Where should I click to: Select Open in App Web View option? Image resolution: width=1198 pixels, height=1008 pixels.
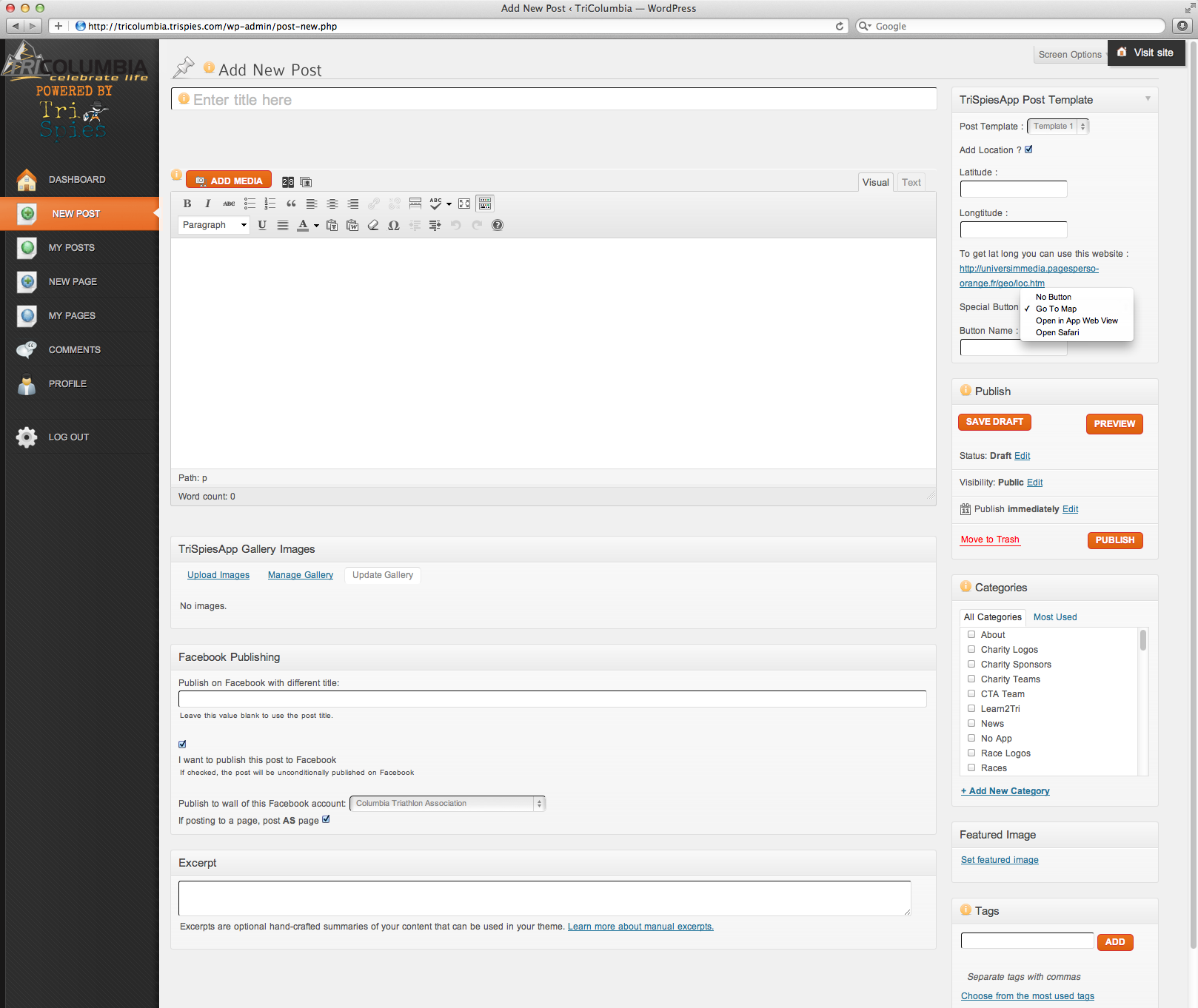tap(1077, 320)
